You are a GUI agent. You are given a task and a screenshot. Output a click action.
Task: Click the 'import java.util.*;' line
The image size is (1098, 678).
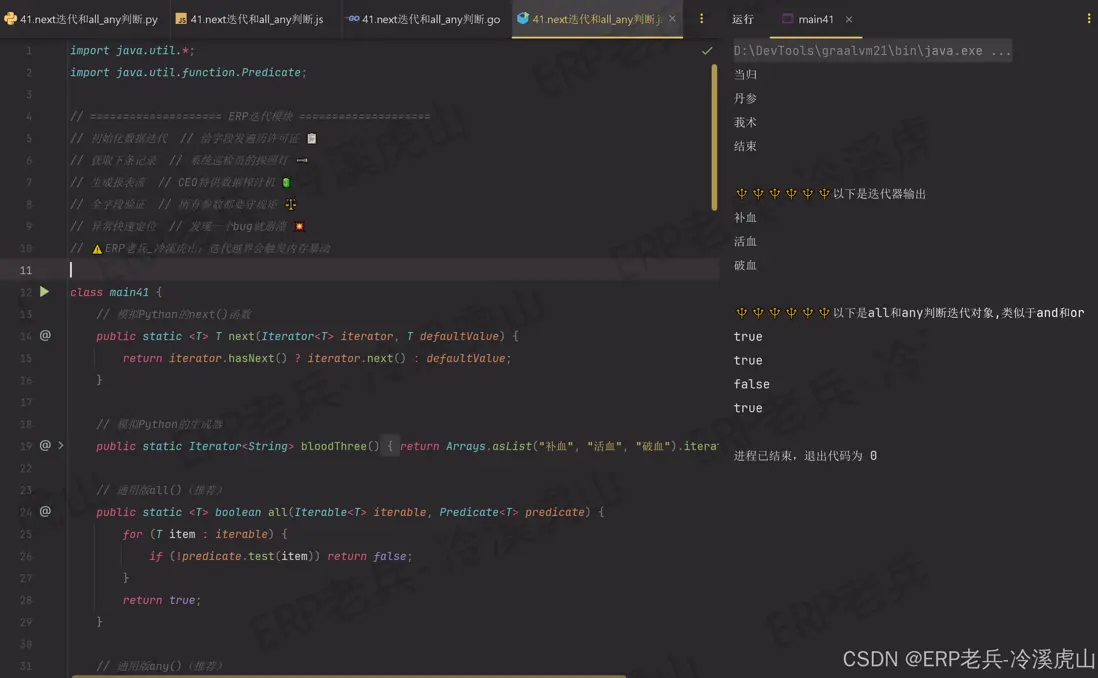click(132, 50)
